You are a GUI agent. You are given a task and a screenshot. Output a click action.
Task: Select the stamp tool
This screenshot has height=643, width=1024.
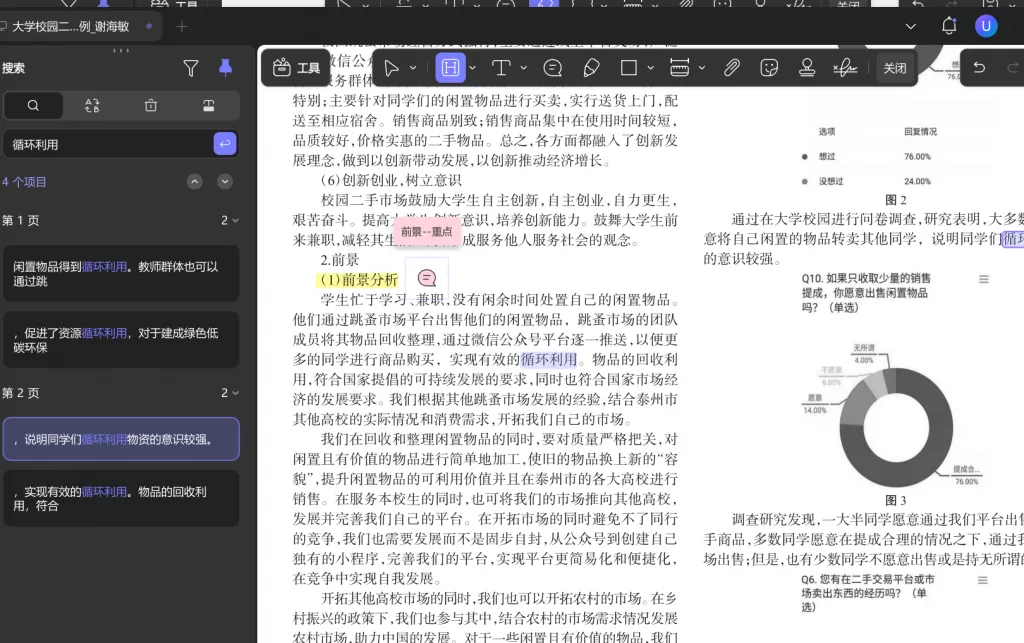coord(806,68)
